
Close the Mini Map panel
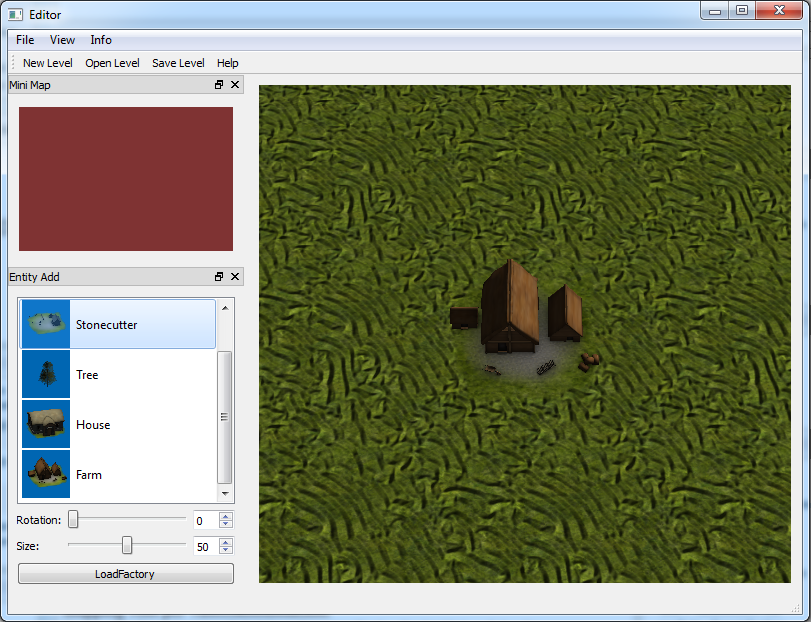click(x=235, y=85)
